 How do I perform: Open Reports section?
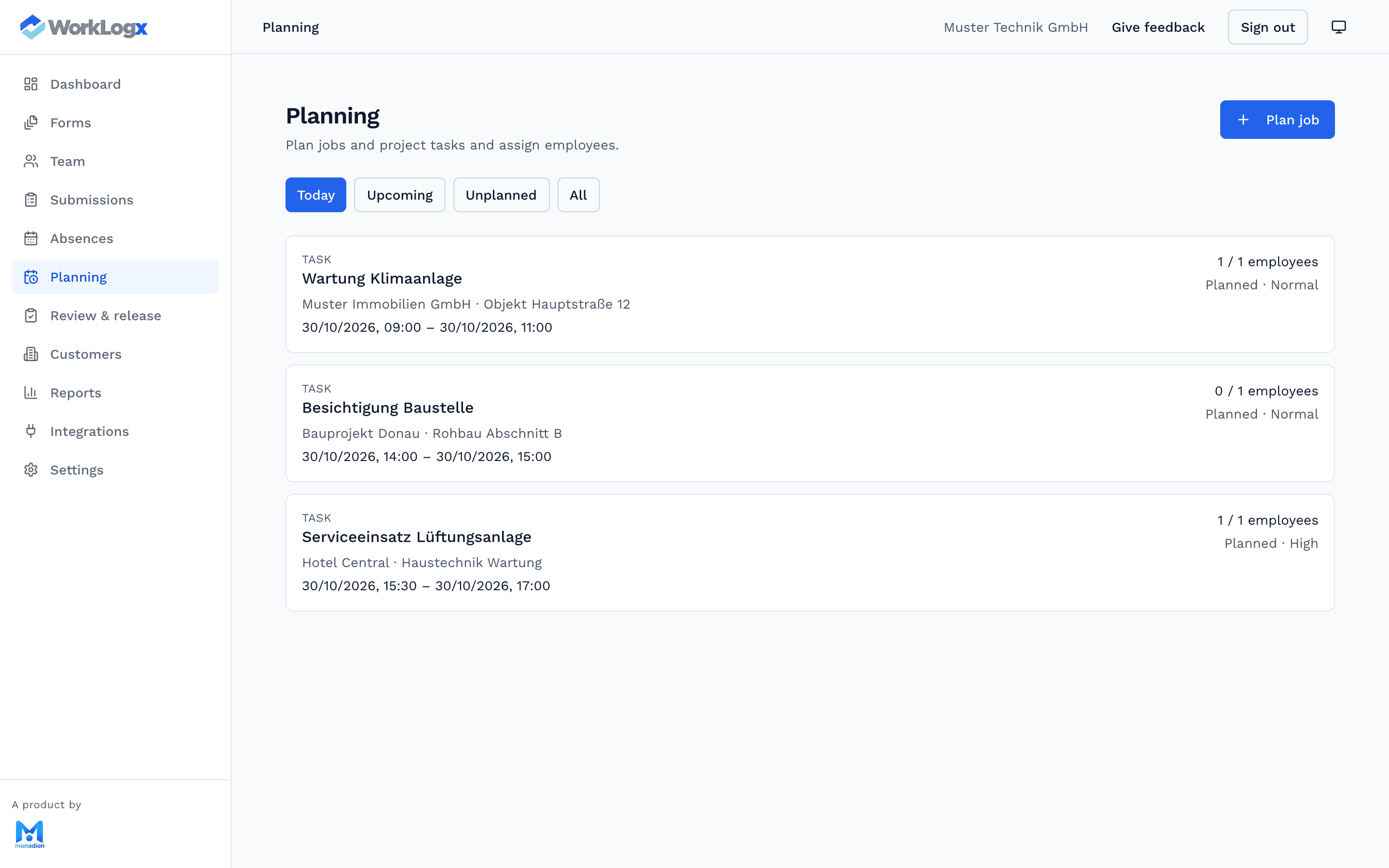tap(115, 393)
